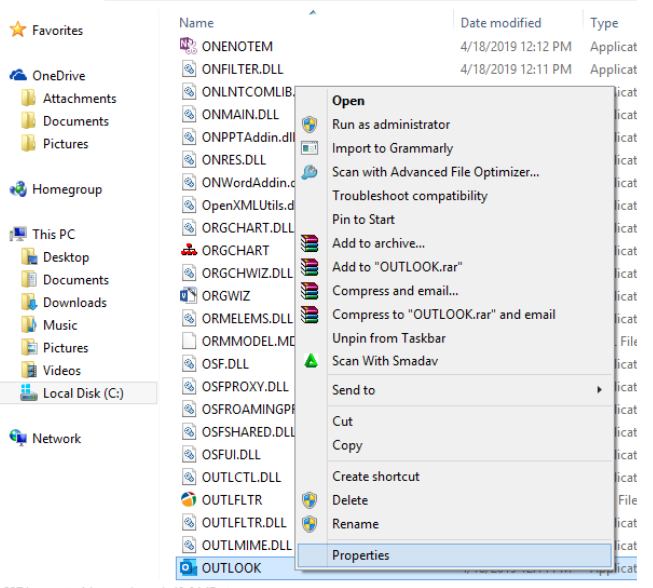Select Run as administrator

tap(391, 125)
